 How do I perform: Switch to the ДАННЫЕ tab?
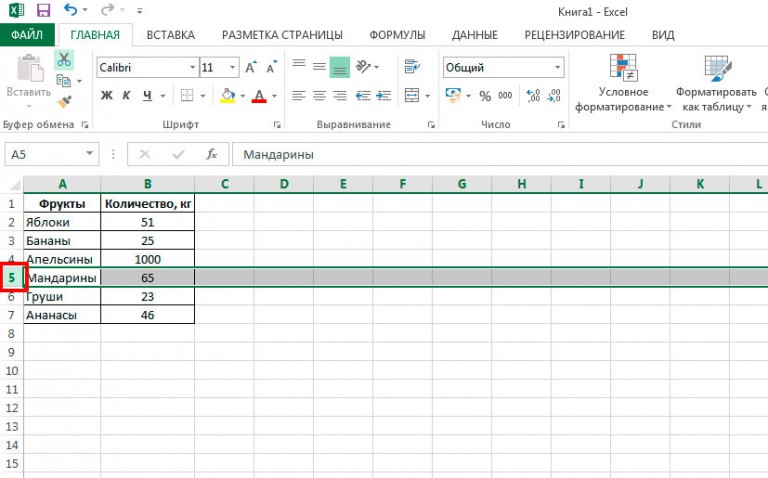click(475, 35)
